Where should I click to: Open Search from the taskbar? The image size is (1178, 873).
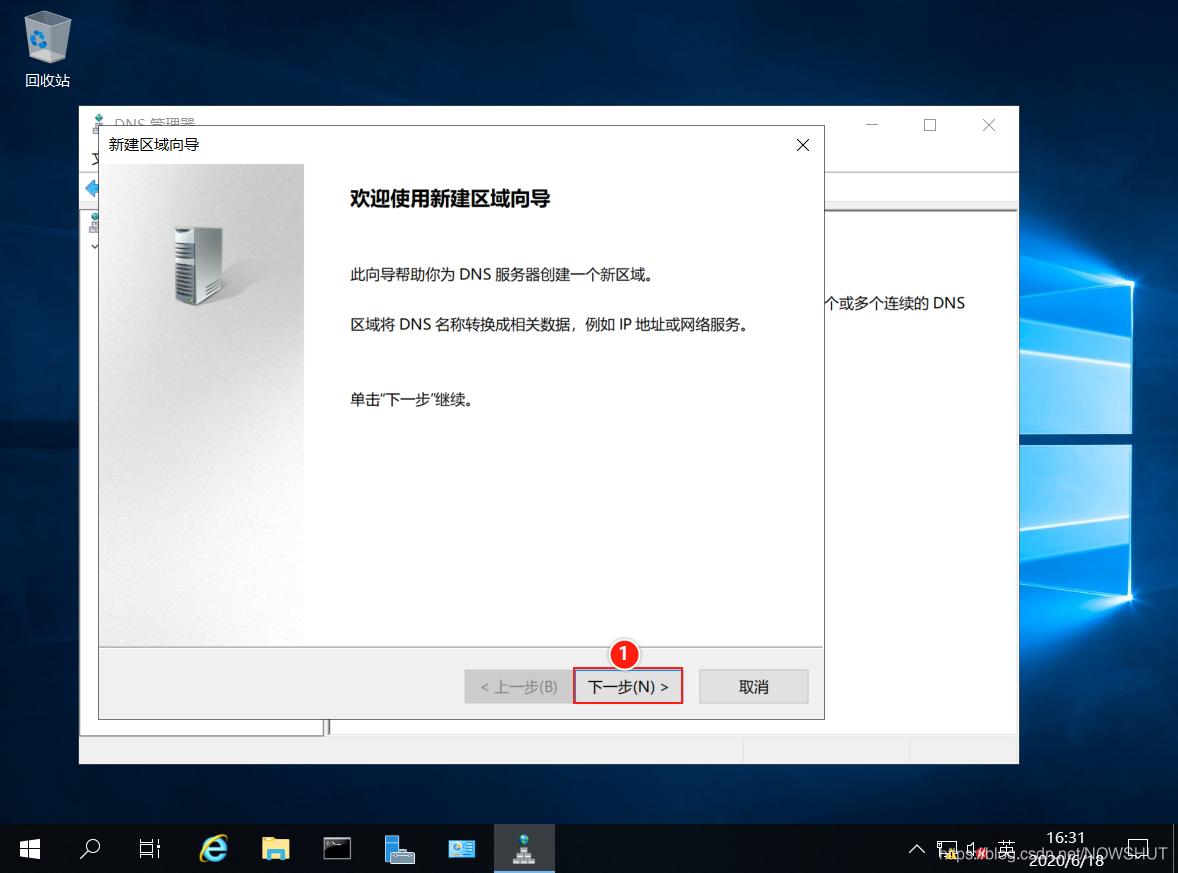point(89,848)
